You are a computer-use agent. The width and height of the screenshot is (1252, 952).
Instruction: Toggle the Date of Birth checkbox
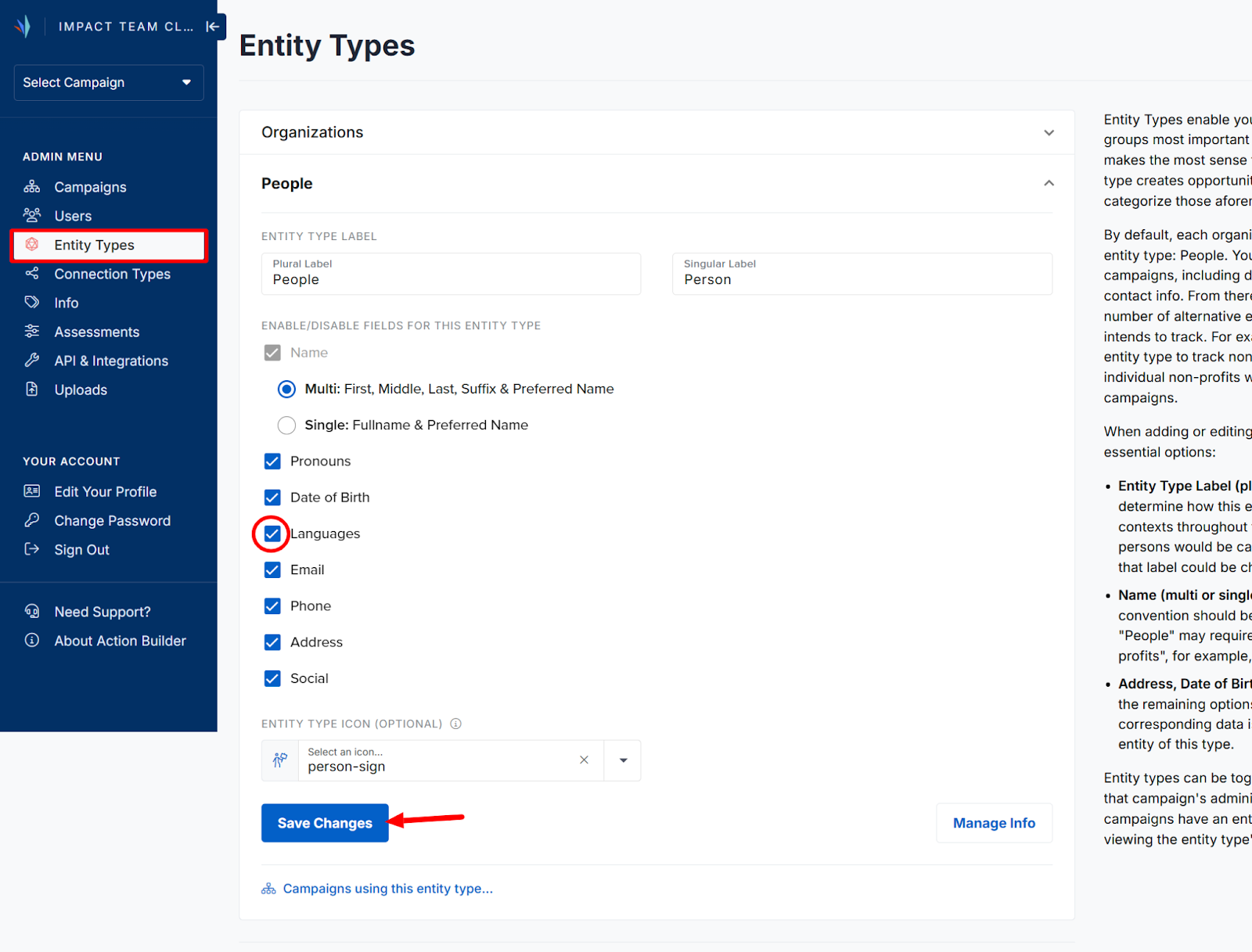point(272,498)
